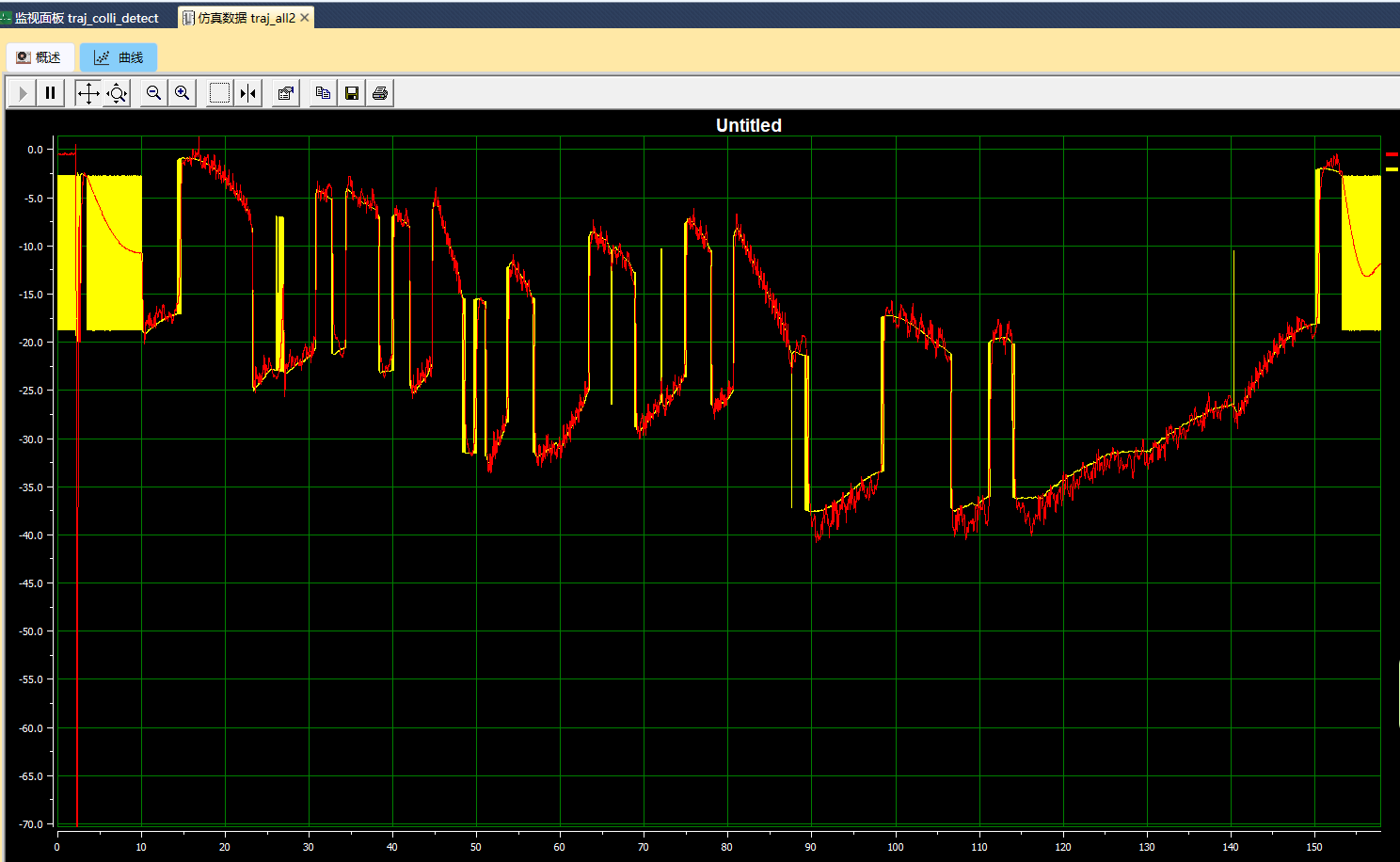Image resolution: width=1400 pixels, height=862 pixels.
Task: Click the play/resume button in toolbar
Action: pos(23,93)
